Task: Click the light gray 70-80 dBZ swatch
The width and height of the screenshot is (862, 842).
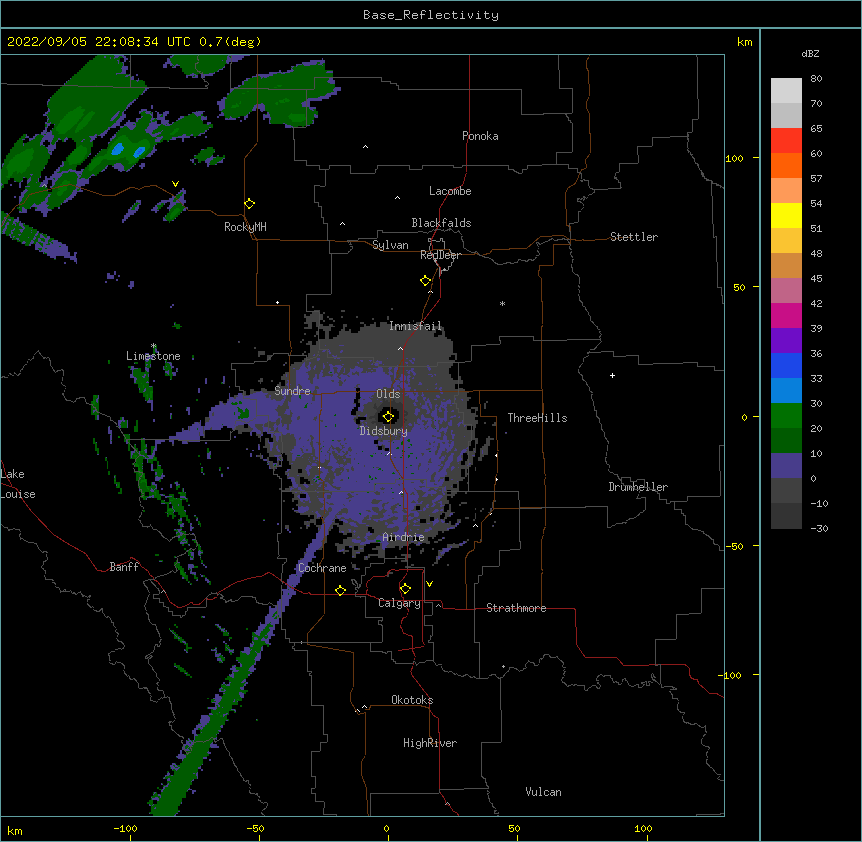Action: [786, 91]
